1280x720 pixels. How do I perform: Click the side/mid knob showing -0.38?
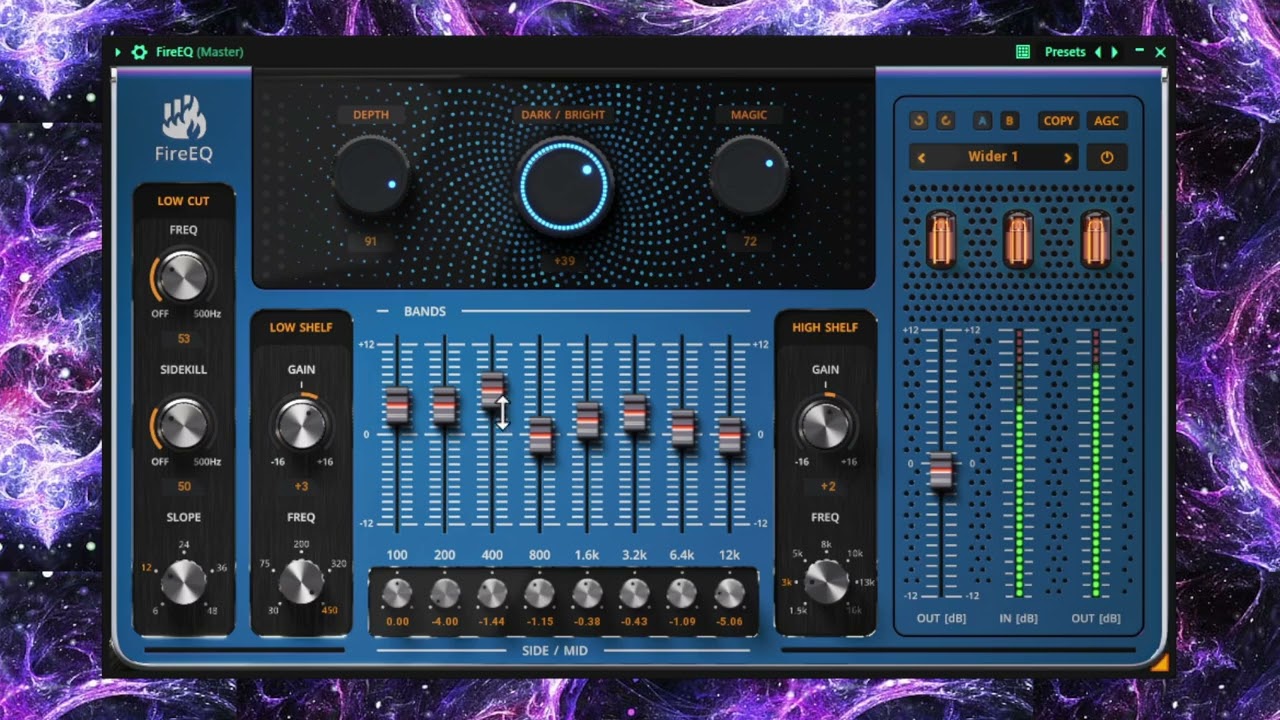tap(587, 594)
